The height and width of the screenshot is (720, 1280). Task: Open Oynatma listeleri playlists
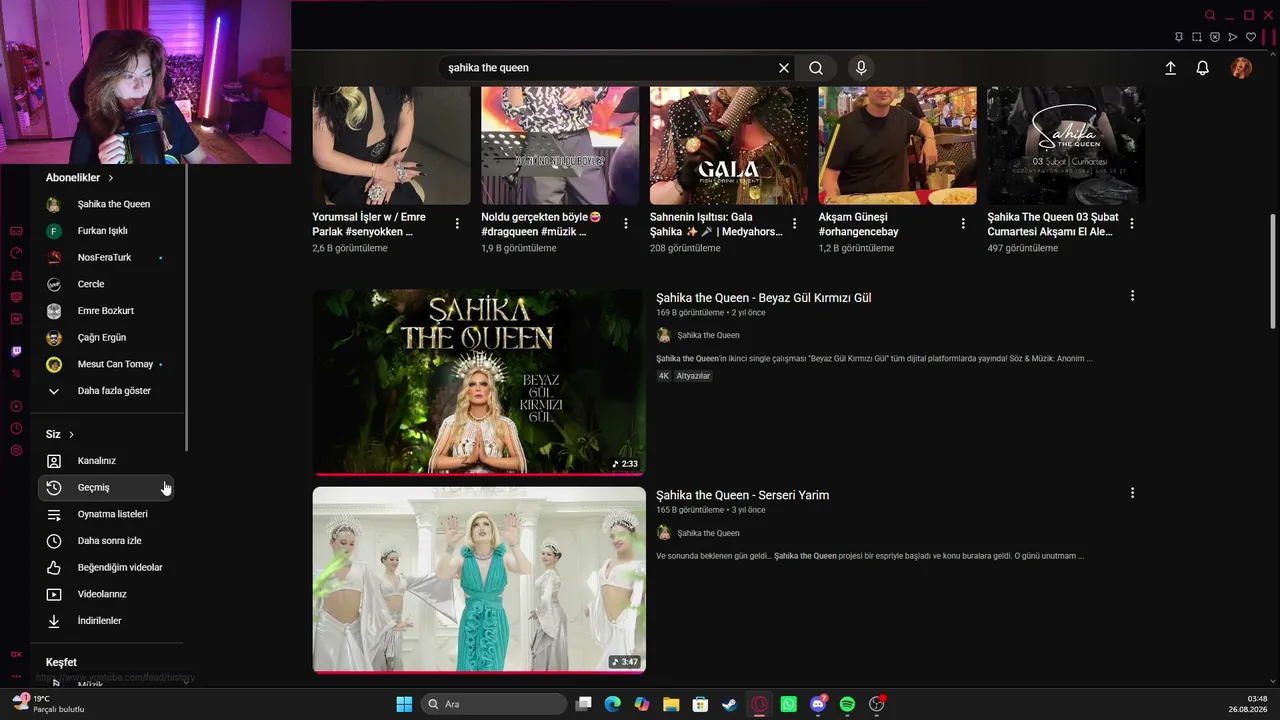tap(107, 514)
